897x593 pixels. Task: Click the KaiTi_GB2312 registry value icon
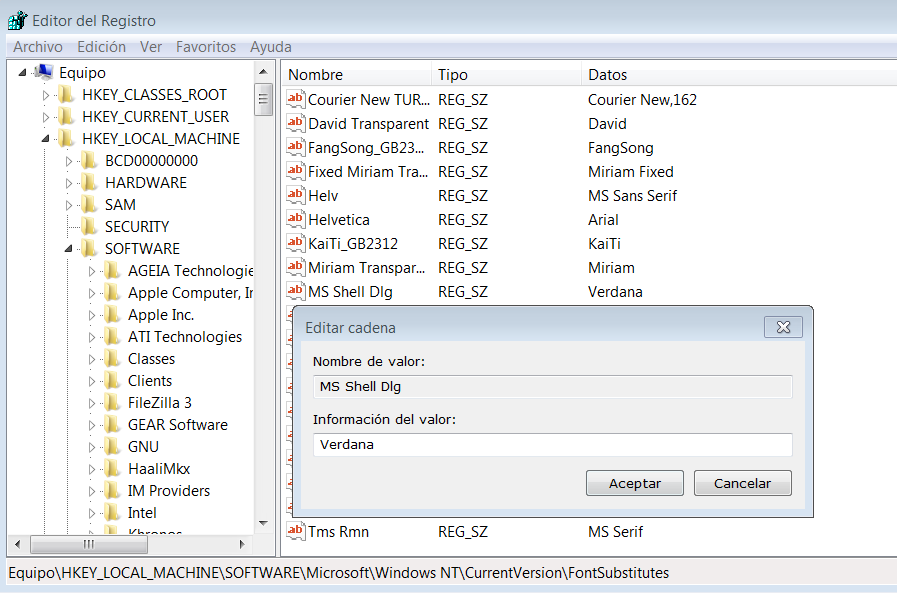pos(295,243)
